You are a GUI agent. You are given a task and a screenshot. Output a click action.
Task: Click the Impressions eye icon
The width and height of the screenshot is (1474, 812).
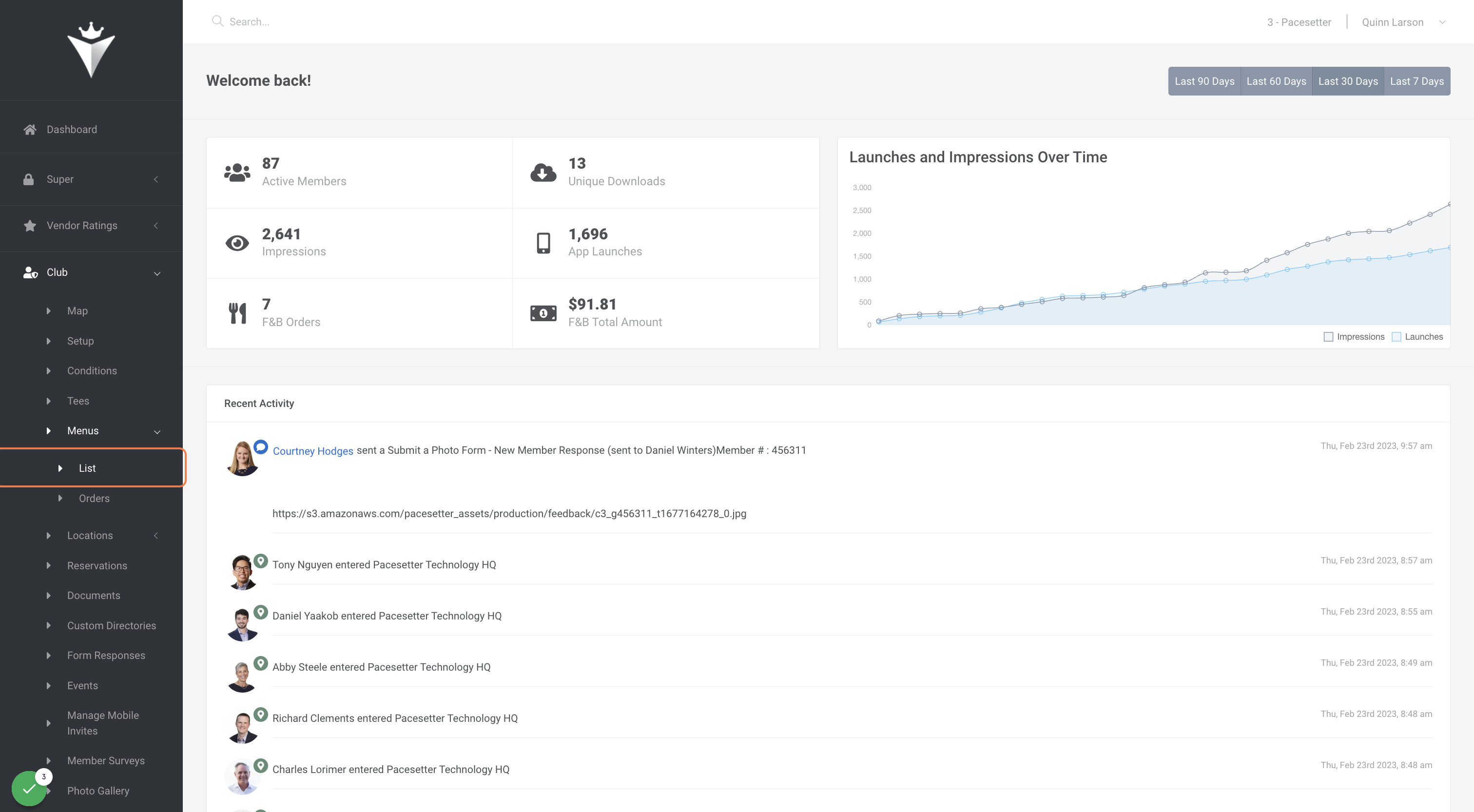pos(237,243)
